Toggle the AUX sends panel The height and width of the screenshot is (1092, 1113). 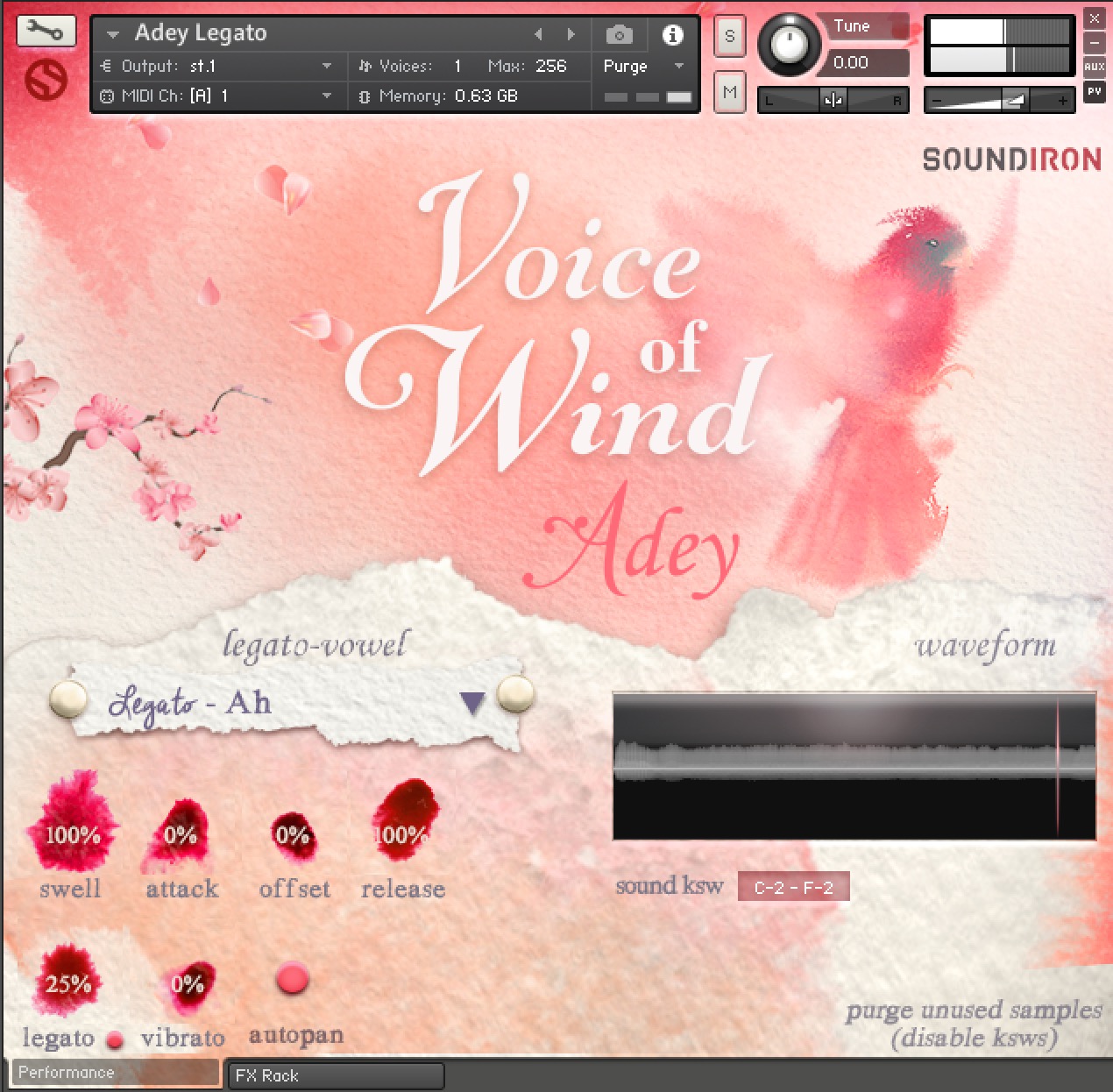pyautogui.click(x=1095, y=67)
